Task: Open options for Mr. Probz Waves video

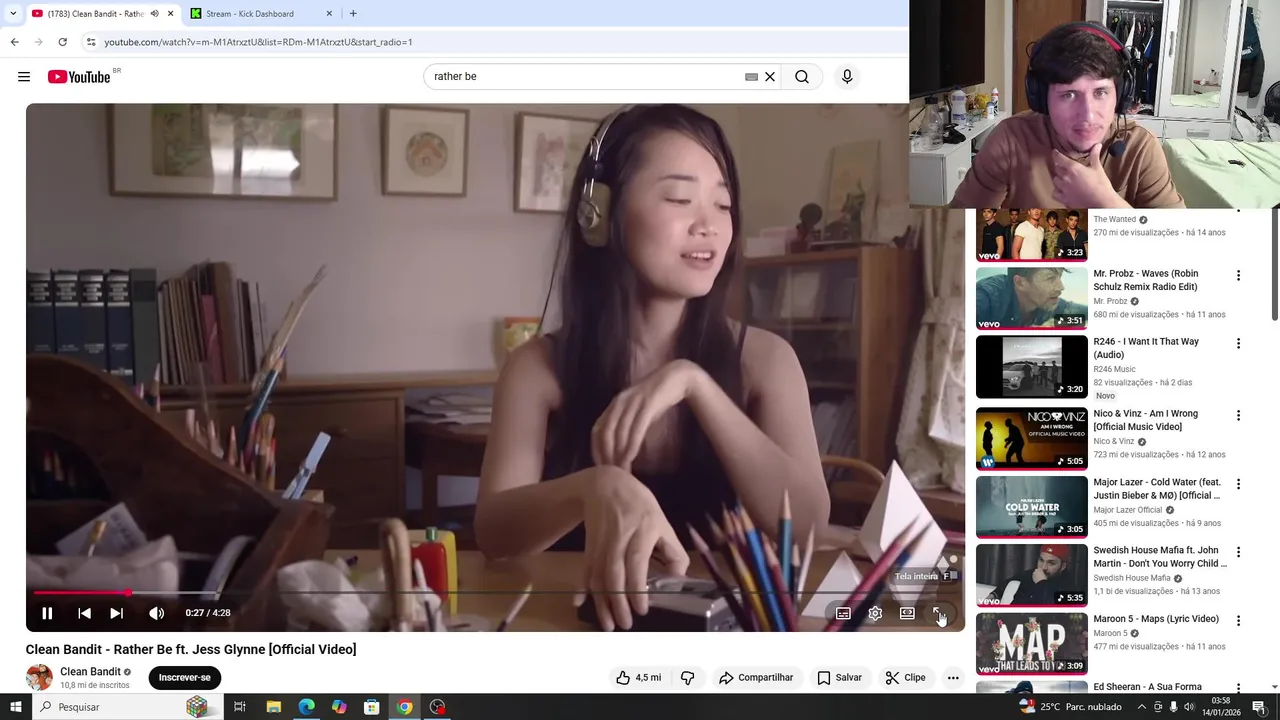Action: [1238, 275]
